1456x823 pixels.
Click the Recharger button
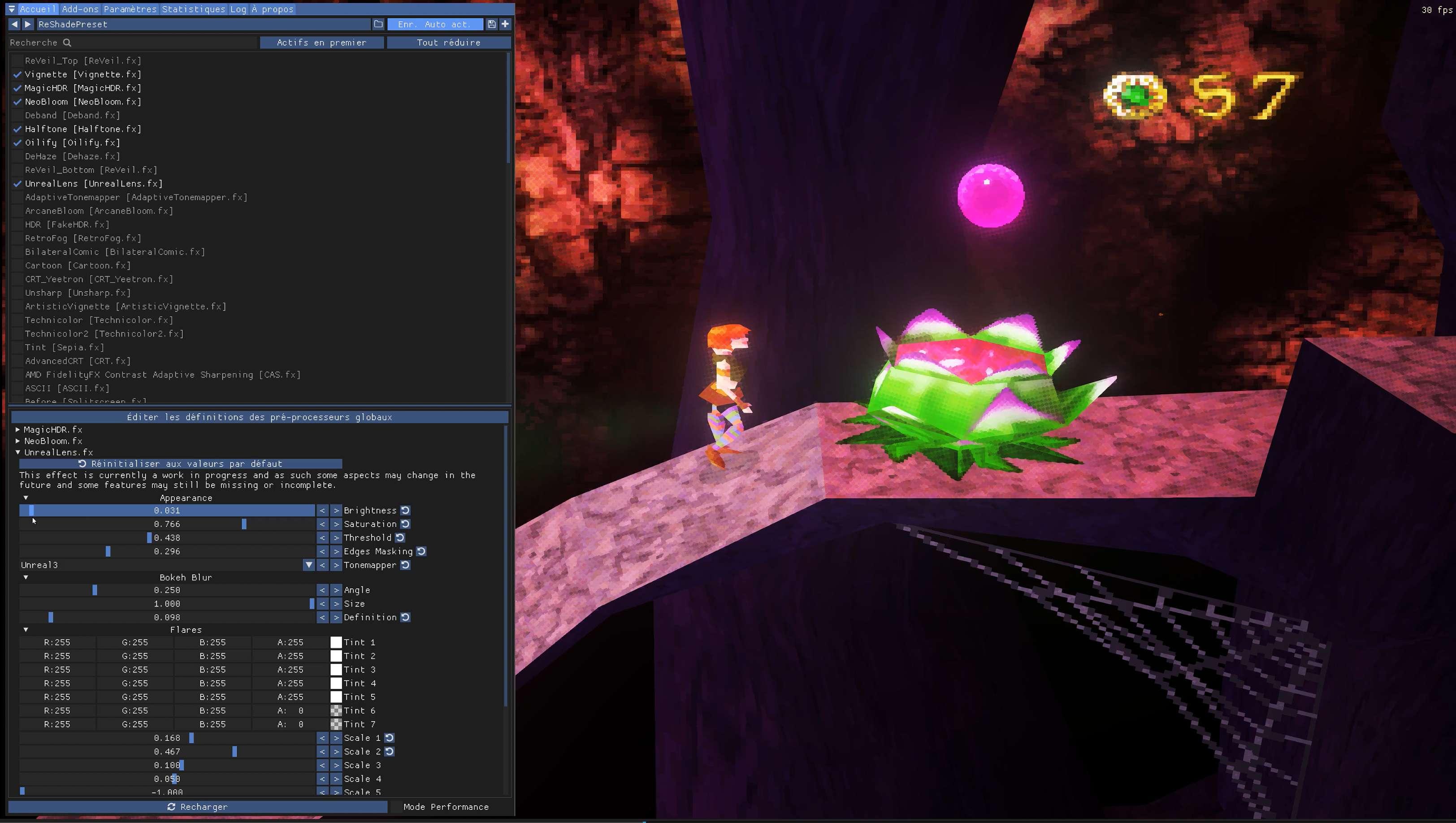pyautogui.click(x=198, y=806)
